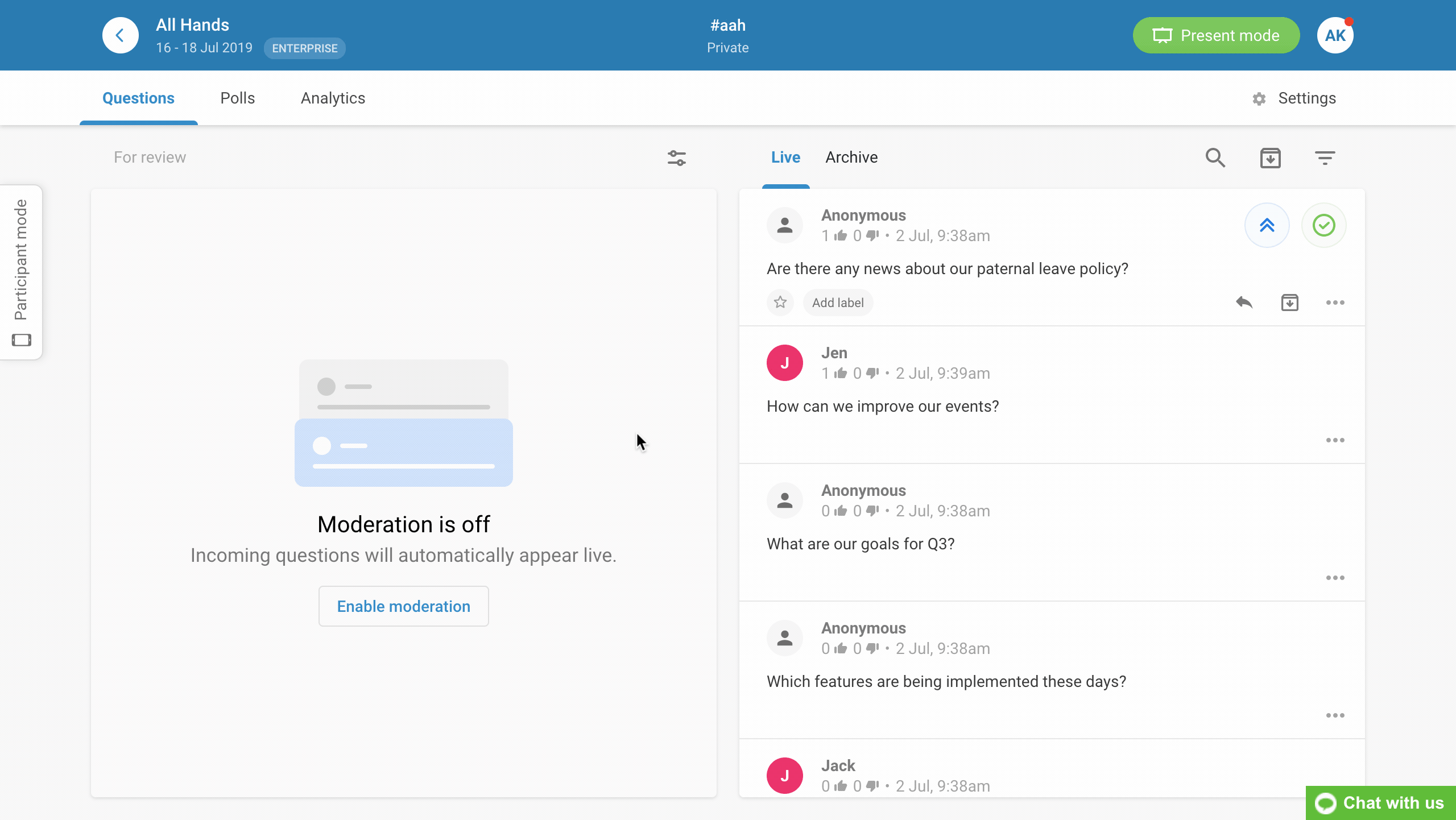Open more options for Q3 goals question
Viewport: 1456px width, 820px height.
click(1335, 578)
